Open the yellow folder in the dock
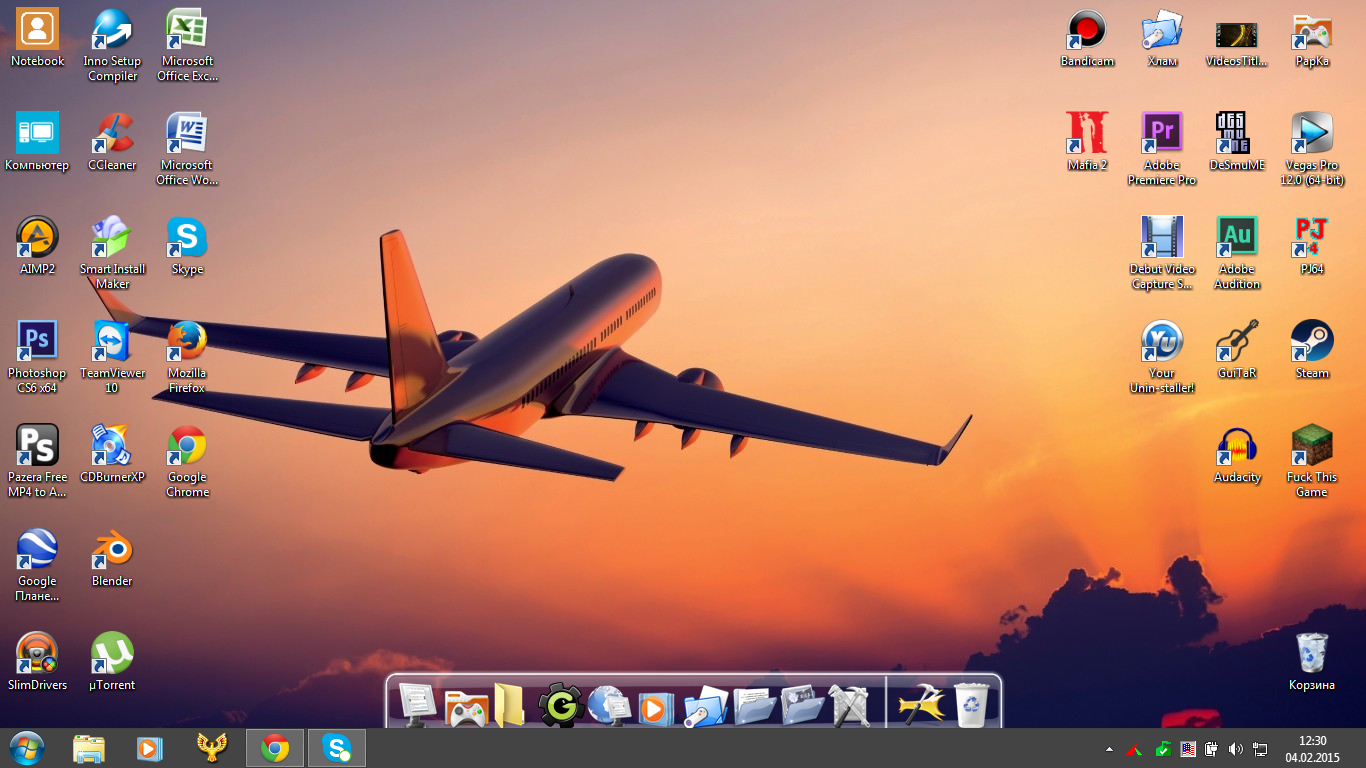 [x=509, y=705]
